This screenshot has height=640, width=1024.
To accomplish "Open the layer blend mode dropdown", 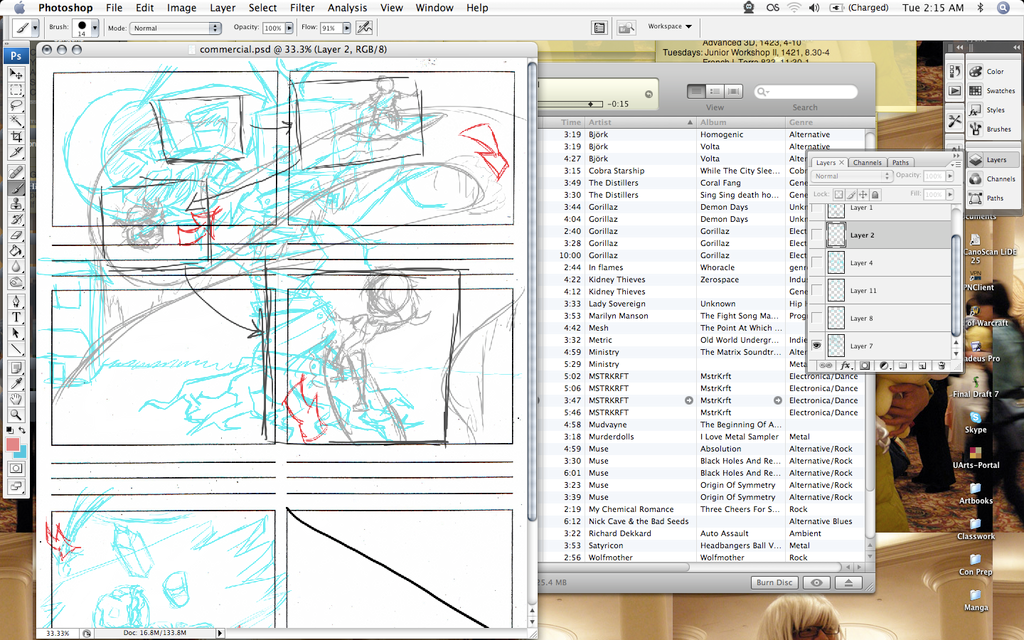I will point(851,176).
